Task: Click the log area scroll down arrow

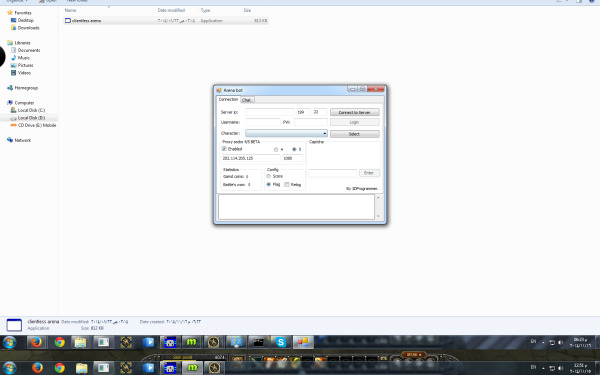Action: coord(378,217)
